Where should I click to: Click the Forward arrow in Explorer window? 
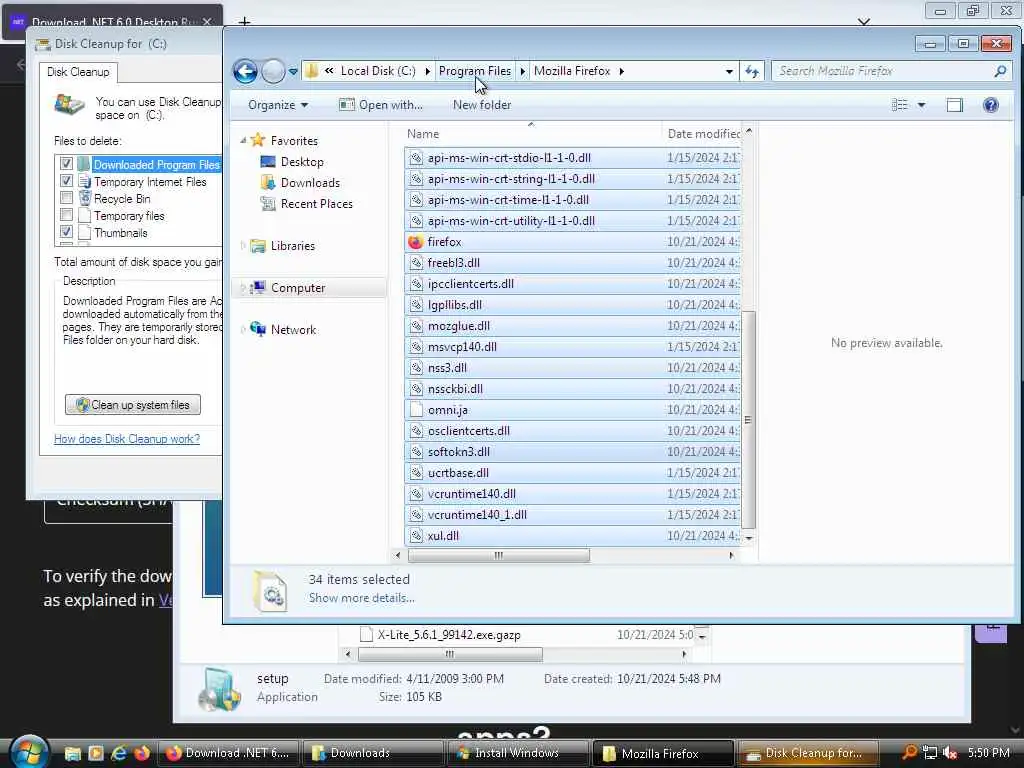273,71
